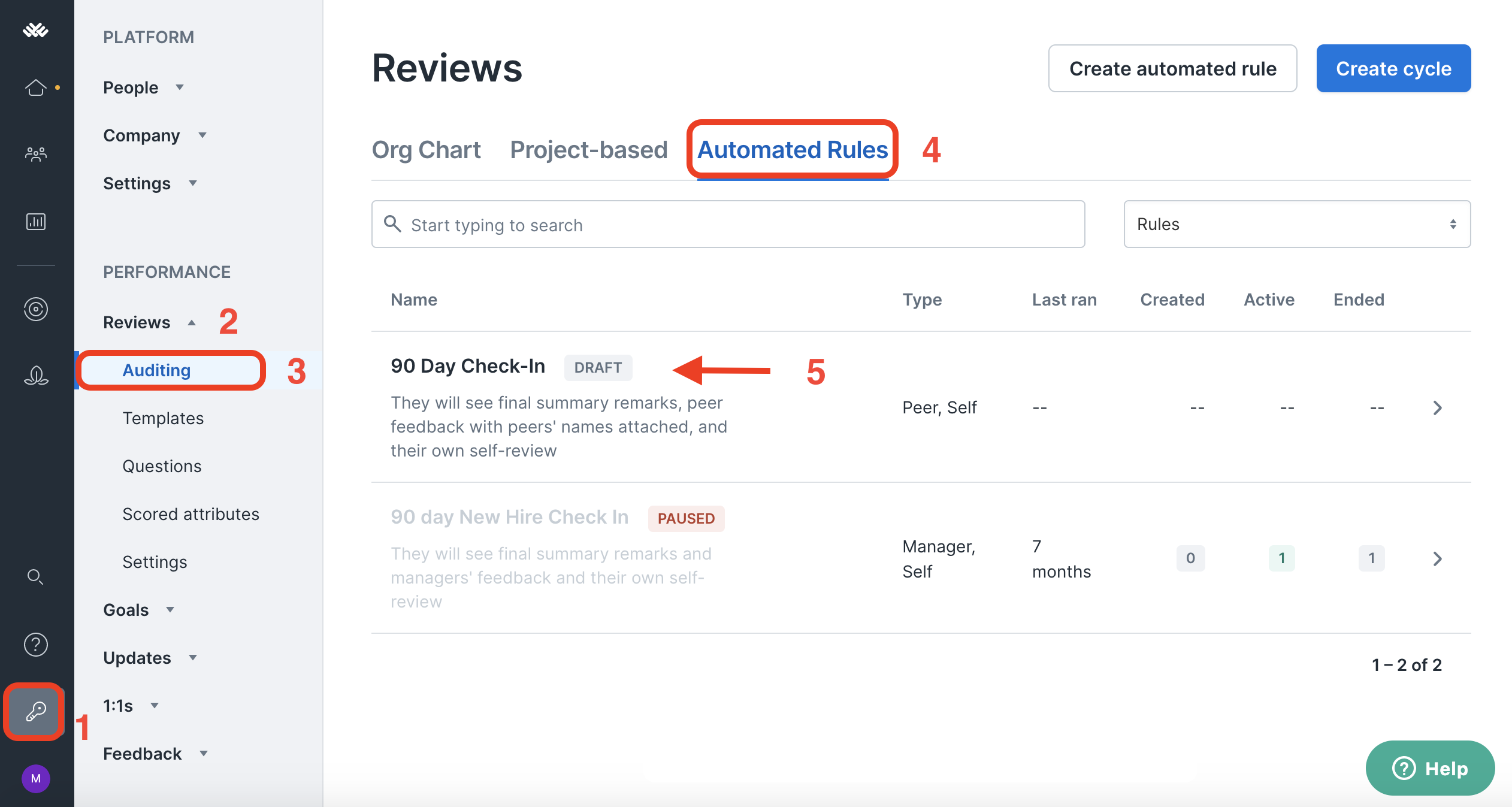The image size is (1512, 807).
Task: Click the Manager, Self type cell
Action: (939, 559)
